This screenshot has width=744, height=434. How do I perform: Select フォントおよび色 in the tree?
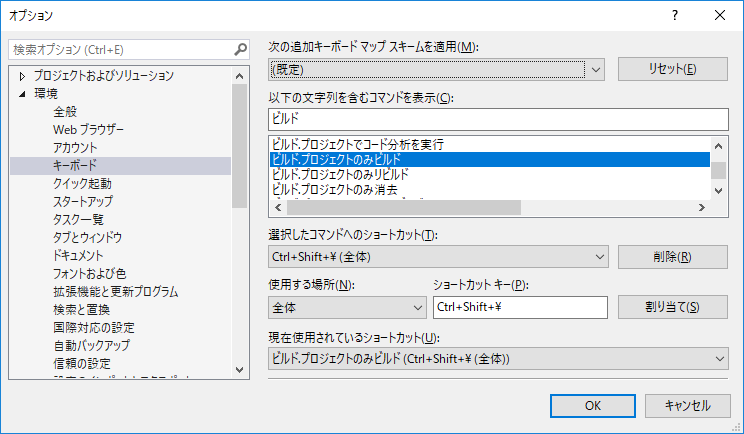tap(90, 274)
